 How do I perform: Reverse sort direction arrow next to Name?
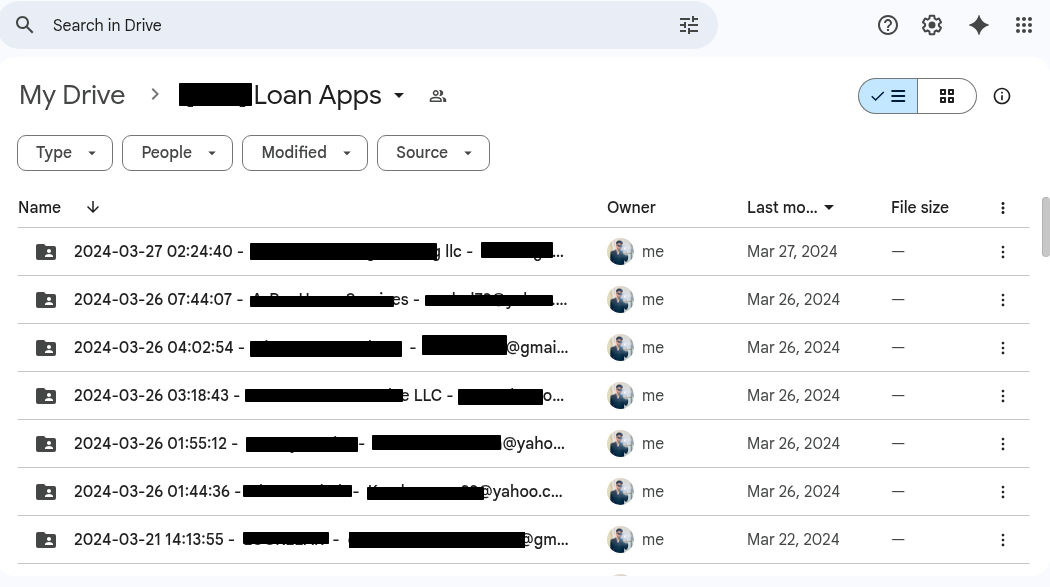tap(93, 207)
